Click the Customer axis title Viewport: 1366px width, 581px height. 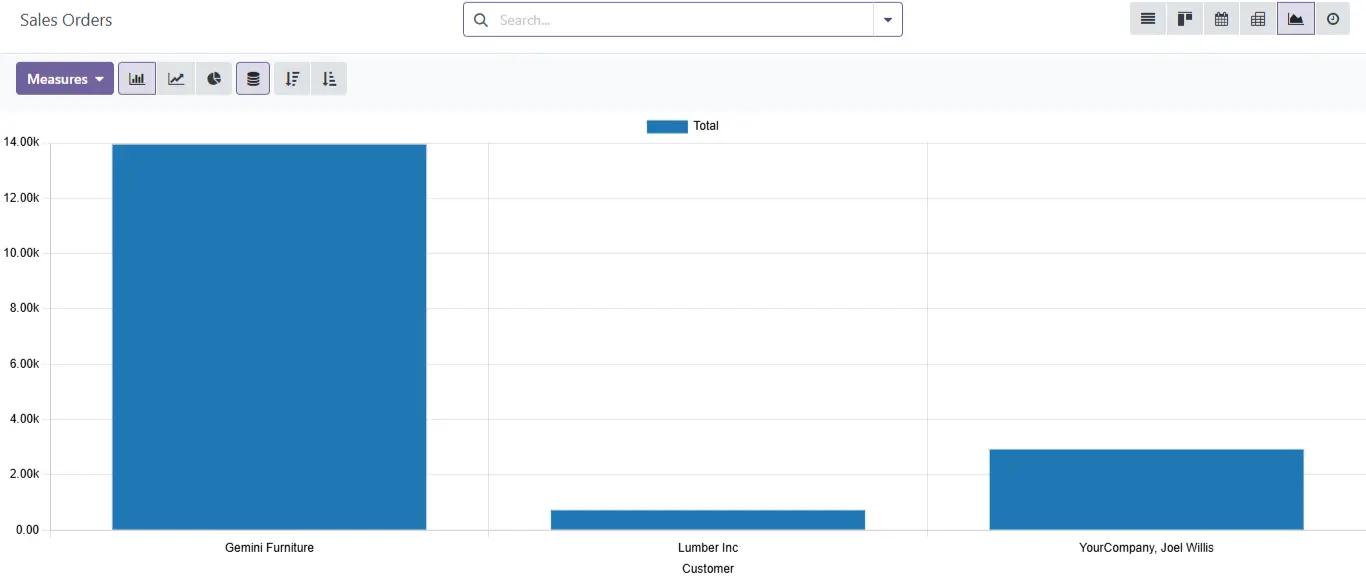(708, 569)
